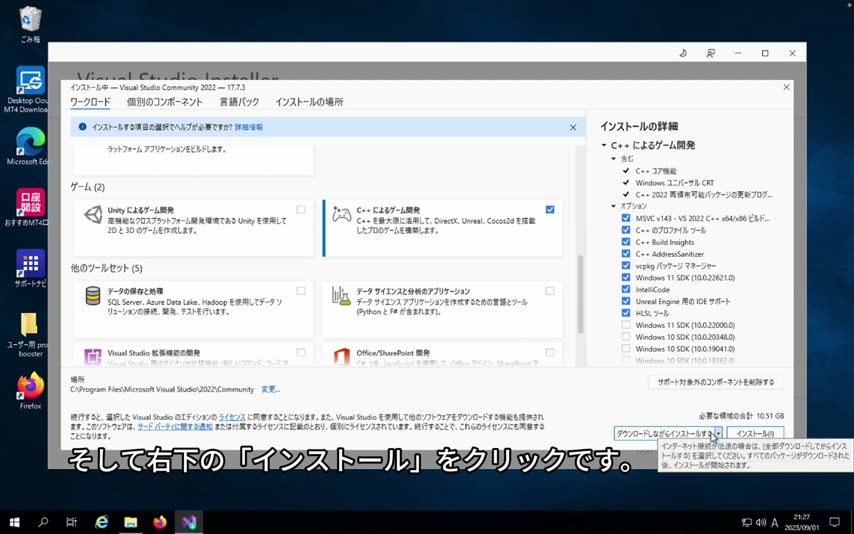Click the feedback icon in installer title bar
854x534 pixels.
point(711,53)
